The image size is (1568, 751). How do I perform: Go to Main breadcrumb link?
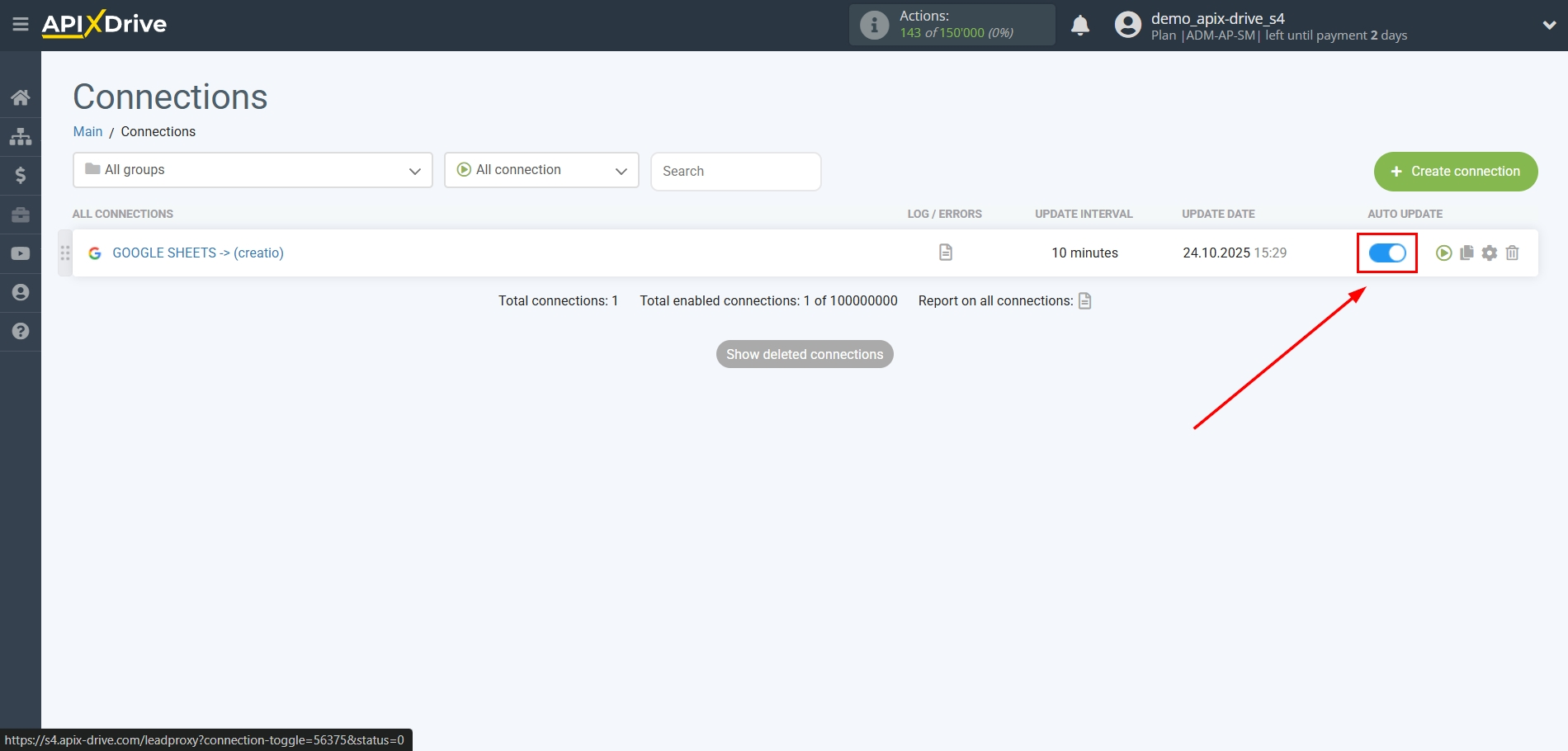click(87, 131)
